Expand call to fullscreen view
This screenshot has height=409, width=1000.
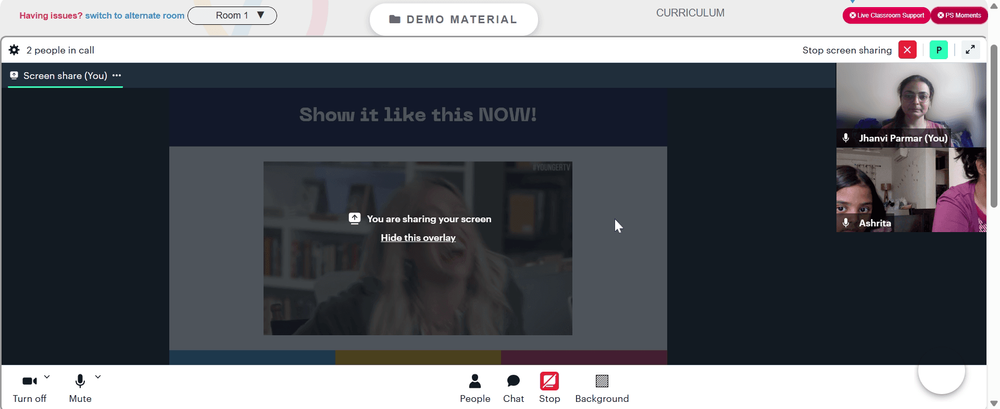(970, 50)
